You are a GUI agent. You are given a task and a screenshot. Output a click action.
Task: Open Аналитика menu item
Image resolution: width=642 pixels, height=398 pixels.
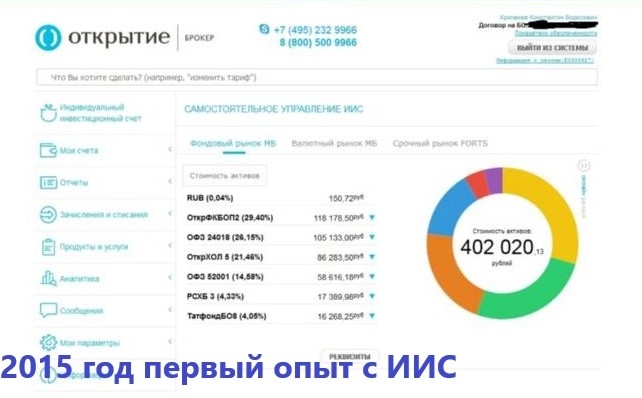click(79, 279)
